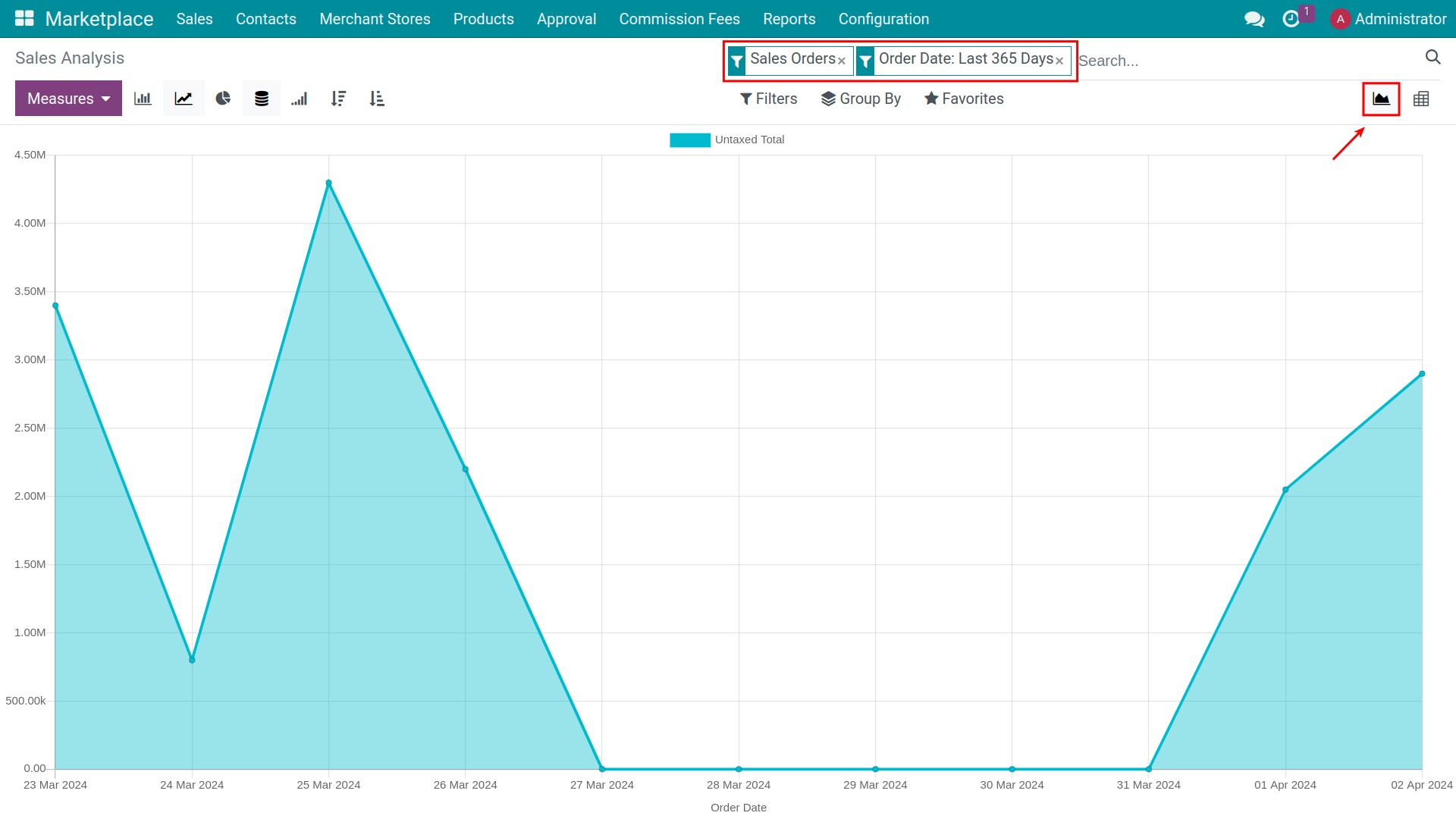The height and width of the screenshot is (819, 1456).
Task: Expand the Favorites dropdown
Action: [x=964, y=99]
